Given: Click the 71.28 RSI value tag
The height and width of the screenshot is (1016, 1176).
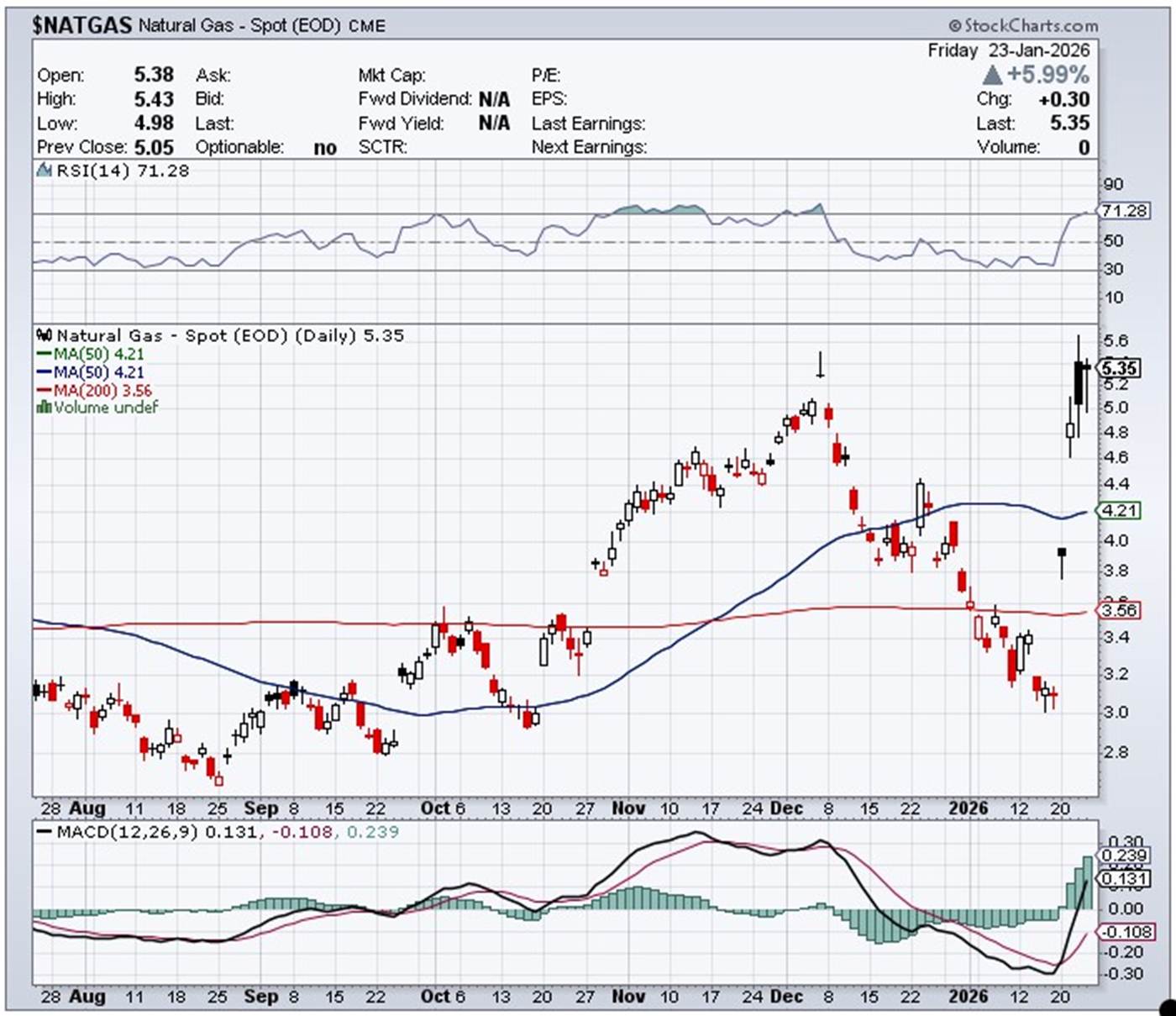Looking at the screenshot, I should coord(1124,211).
